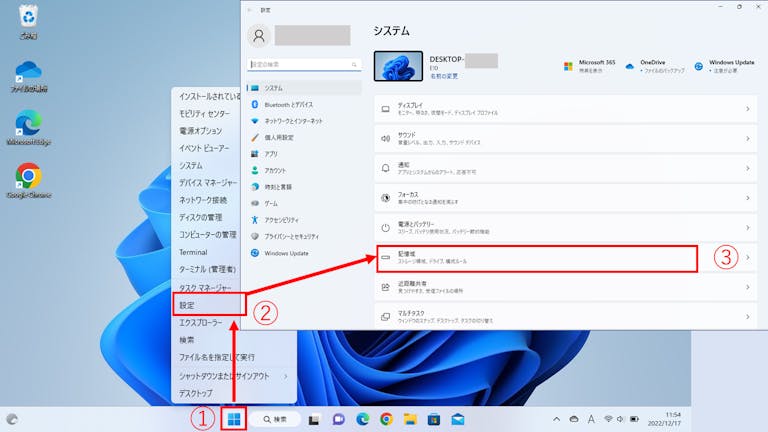Open Microsoft Edge from the taskbar
Screen dimensions: 768x432
362,419
